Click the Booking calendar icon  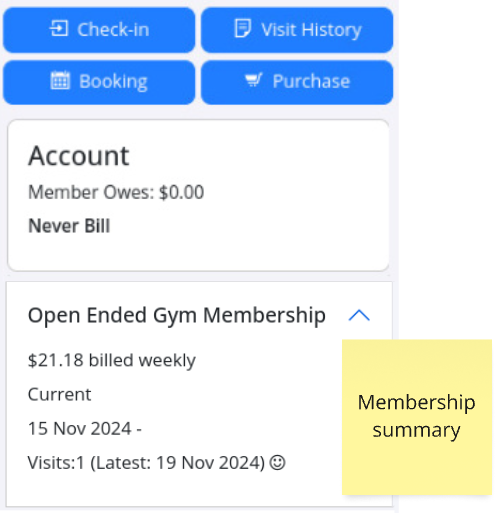[60, 80]
